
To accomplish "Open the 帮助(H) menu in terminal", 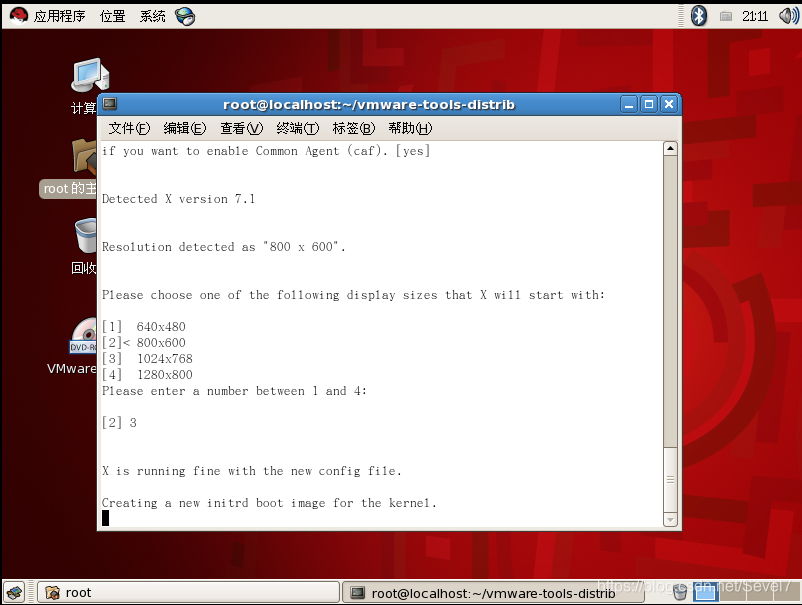I will click(x=410, y=128).
